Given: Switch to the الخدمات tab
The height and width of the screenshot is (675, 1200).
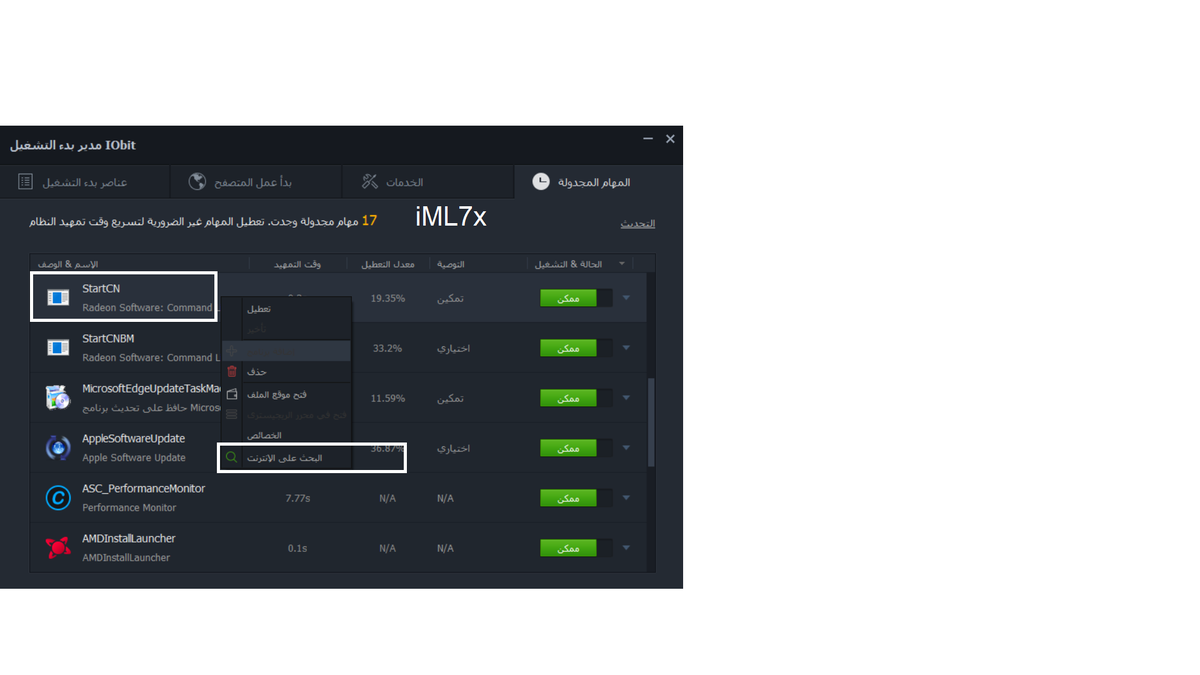Looking at the screenshot, I should [x=427, y=182].
